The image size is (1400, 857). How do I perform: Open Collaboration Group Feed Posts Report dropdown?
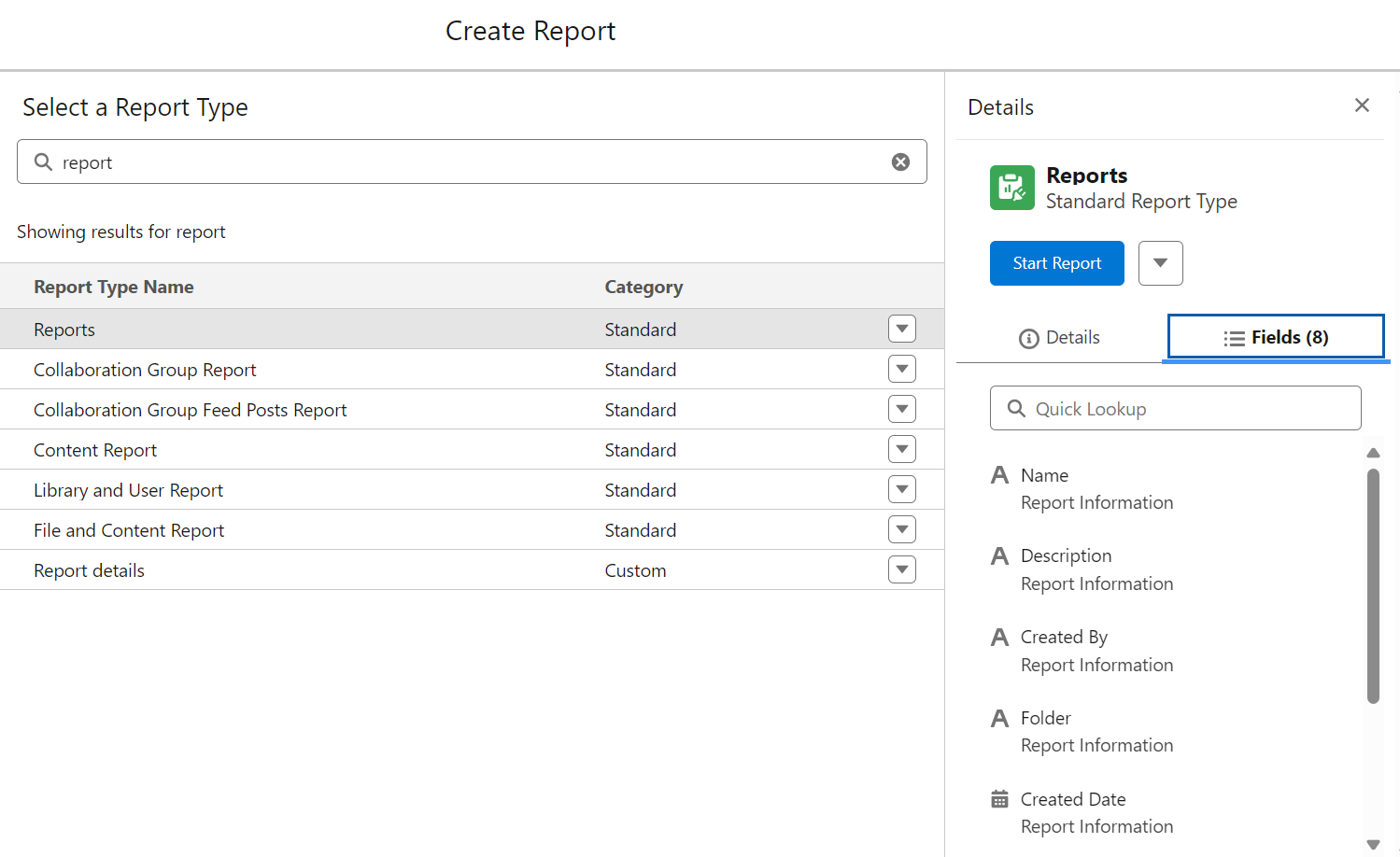pyautogui.click(x=902, y=409)
